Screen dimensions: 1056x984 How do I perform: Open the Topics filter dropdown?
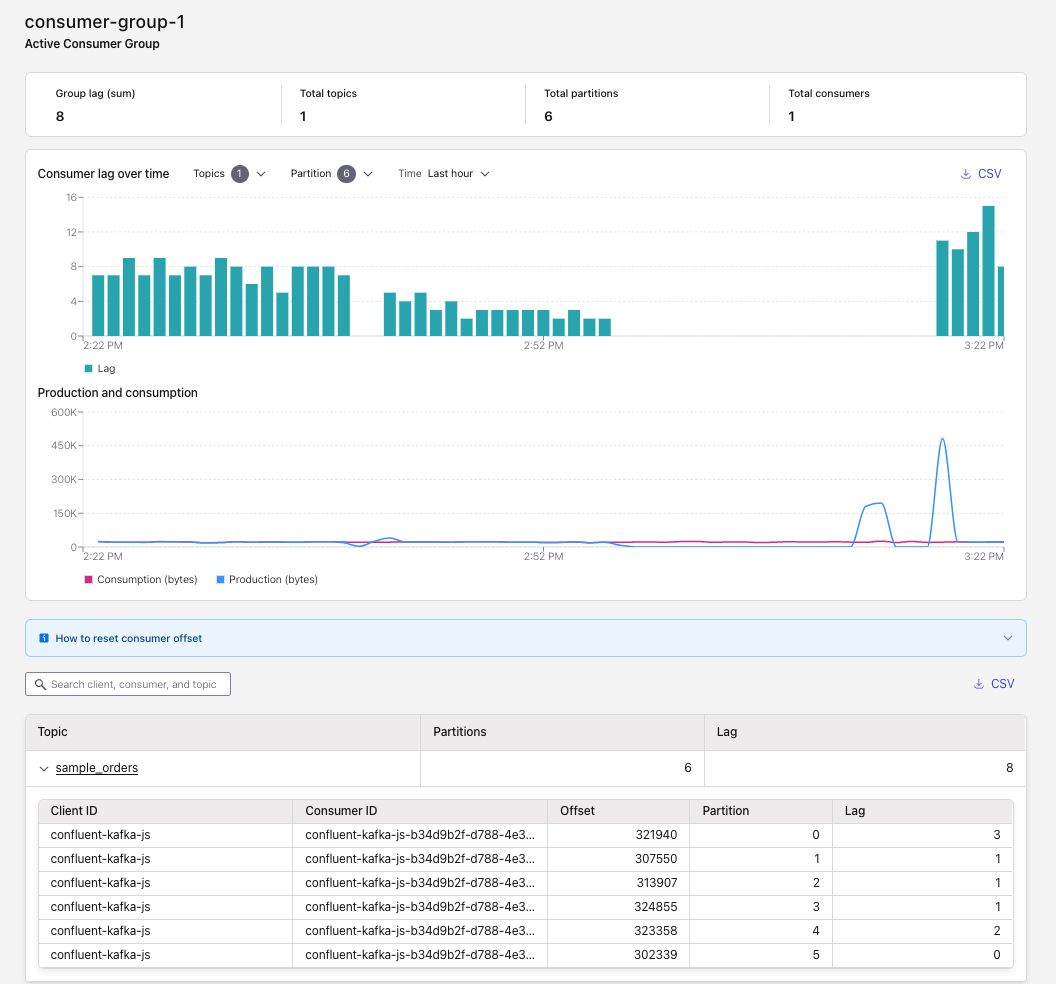coord(230,174)
